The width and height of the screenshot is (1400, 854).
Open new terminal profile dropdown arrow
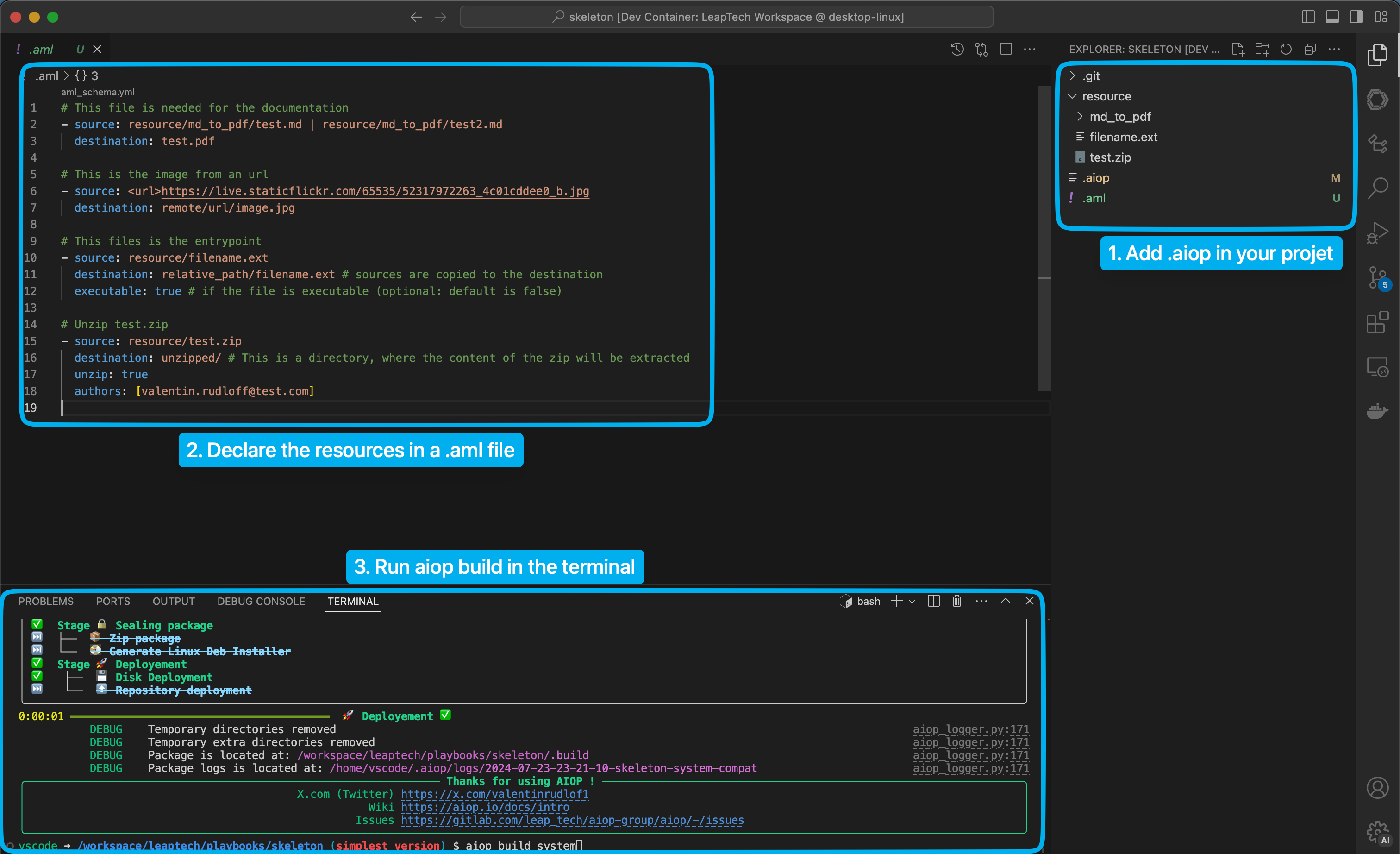pos(912,601)
